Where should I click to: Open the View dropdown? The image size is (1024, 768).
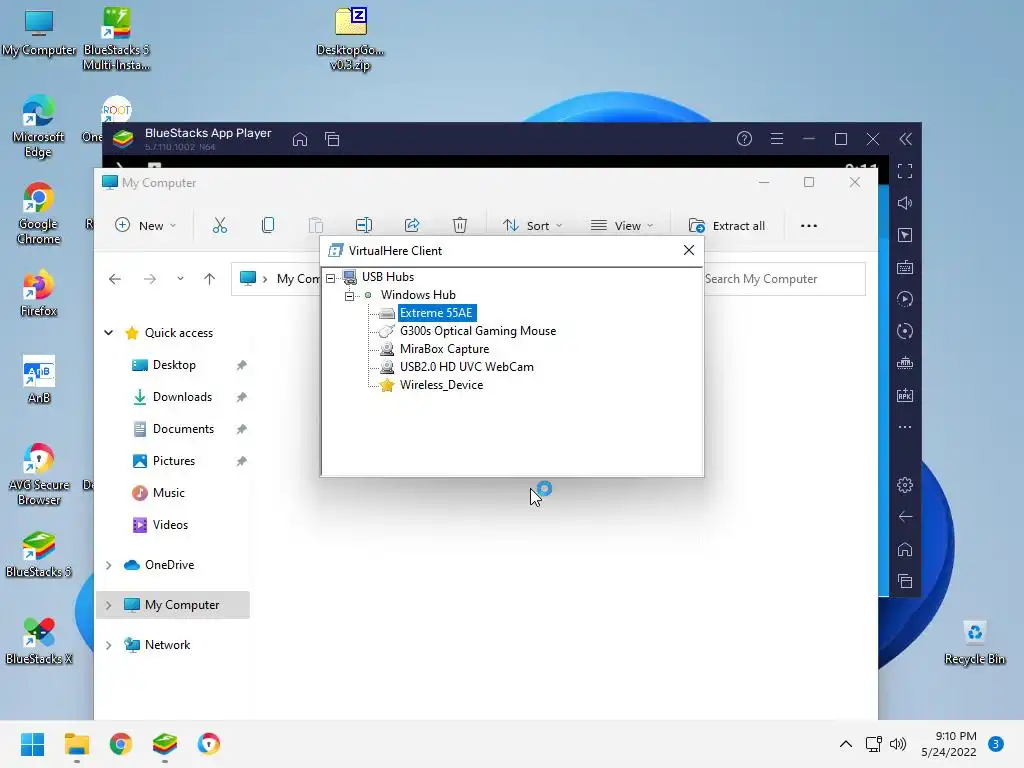coord(622,225)
